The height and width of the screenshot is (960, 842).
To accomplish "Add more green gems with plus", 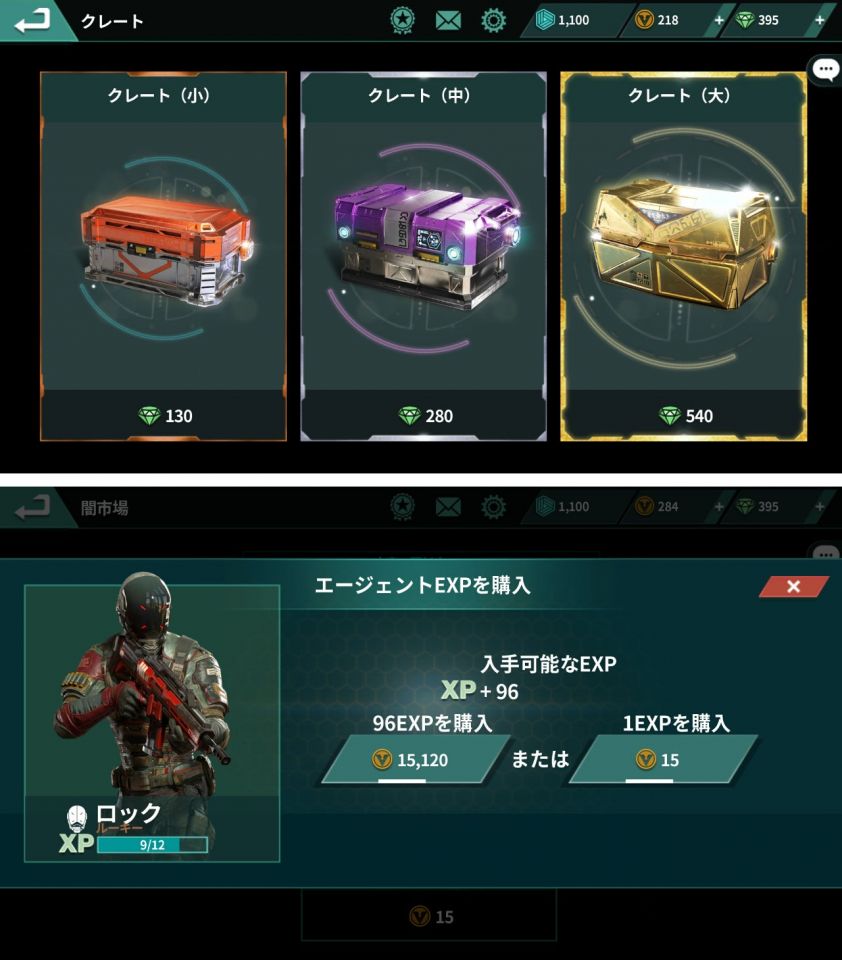I will (x=820, y=21).
